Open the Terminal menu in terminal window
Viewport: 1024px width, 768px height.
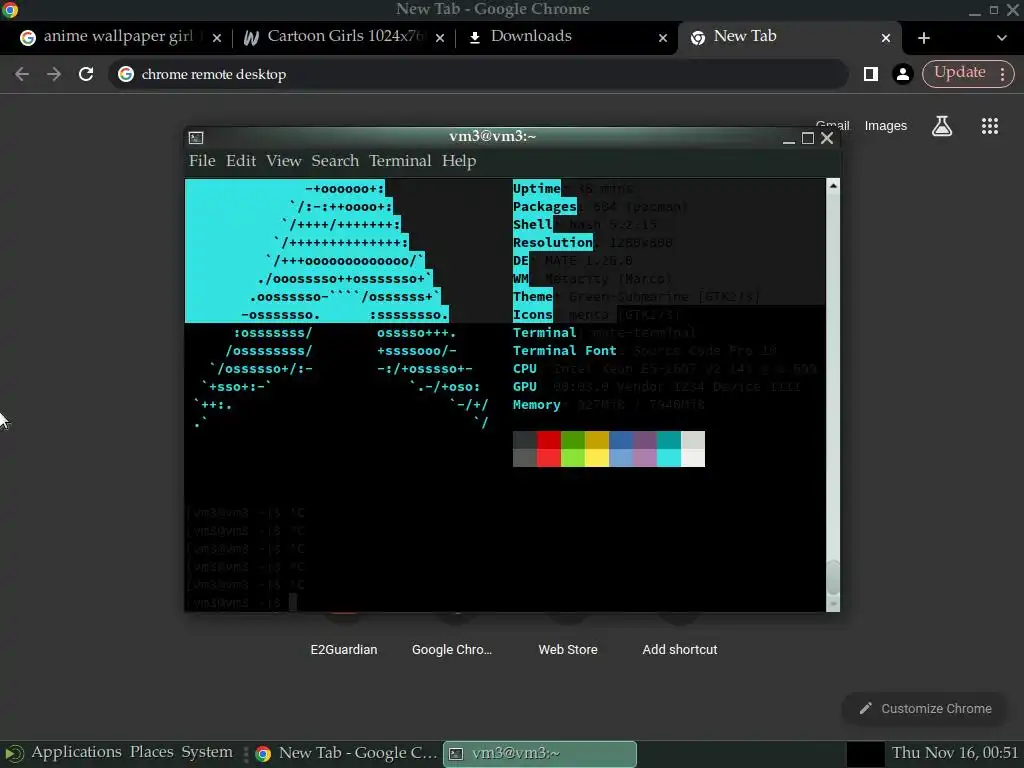[400, 161]
